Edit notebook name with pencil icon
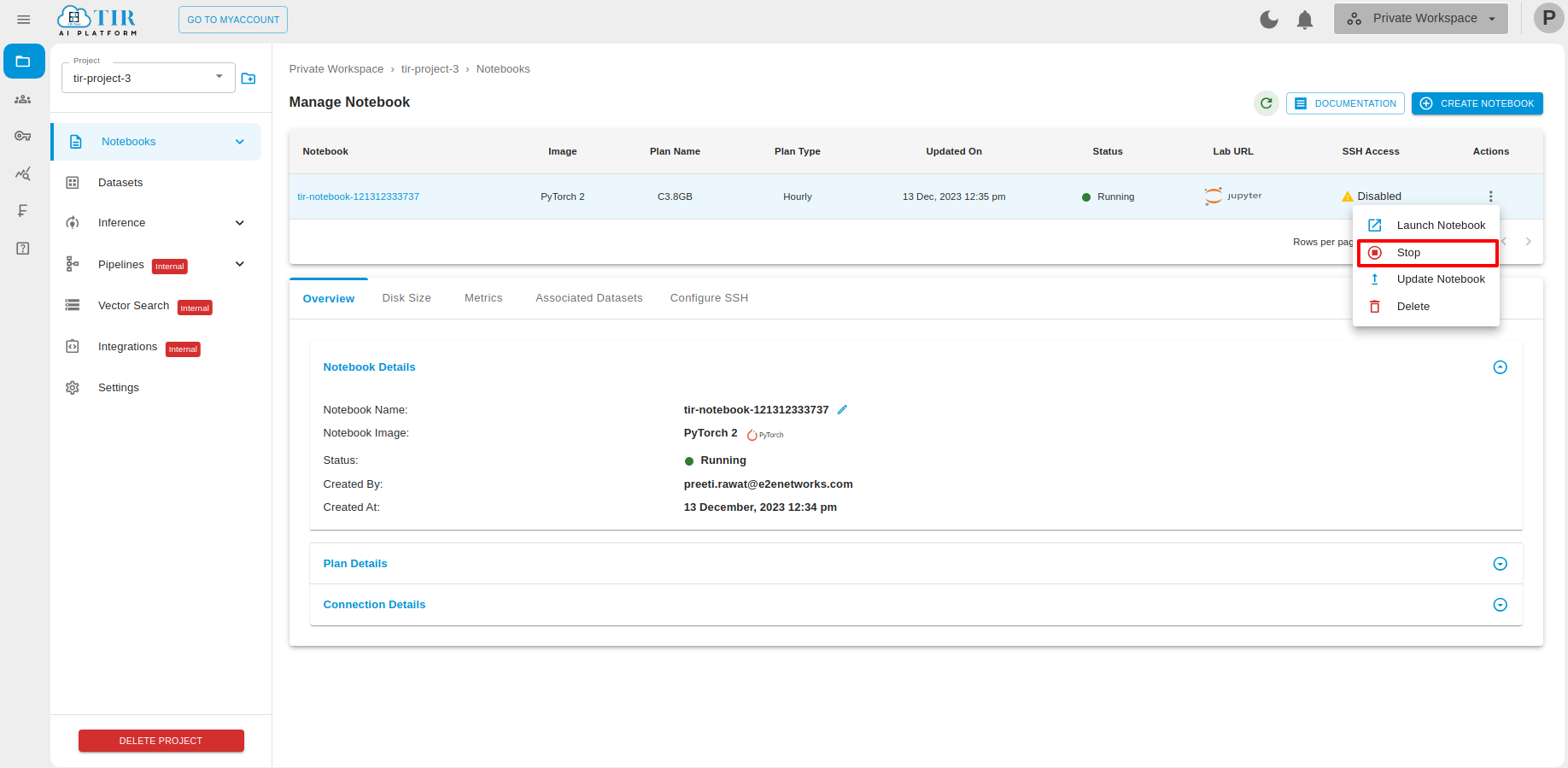Screen dimensions: 1568x768 tap(842, 410)
